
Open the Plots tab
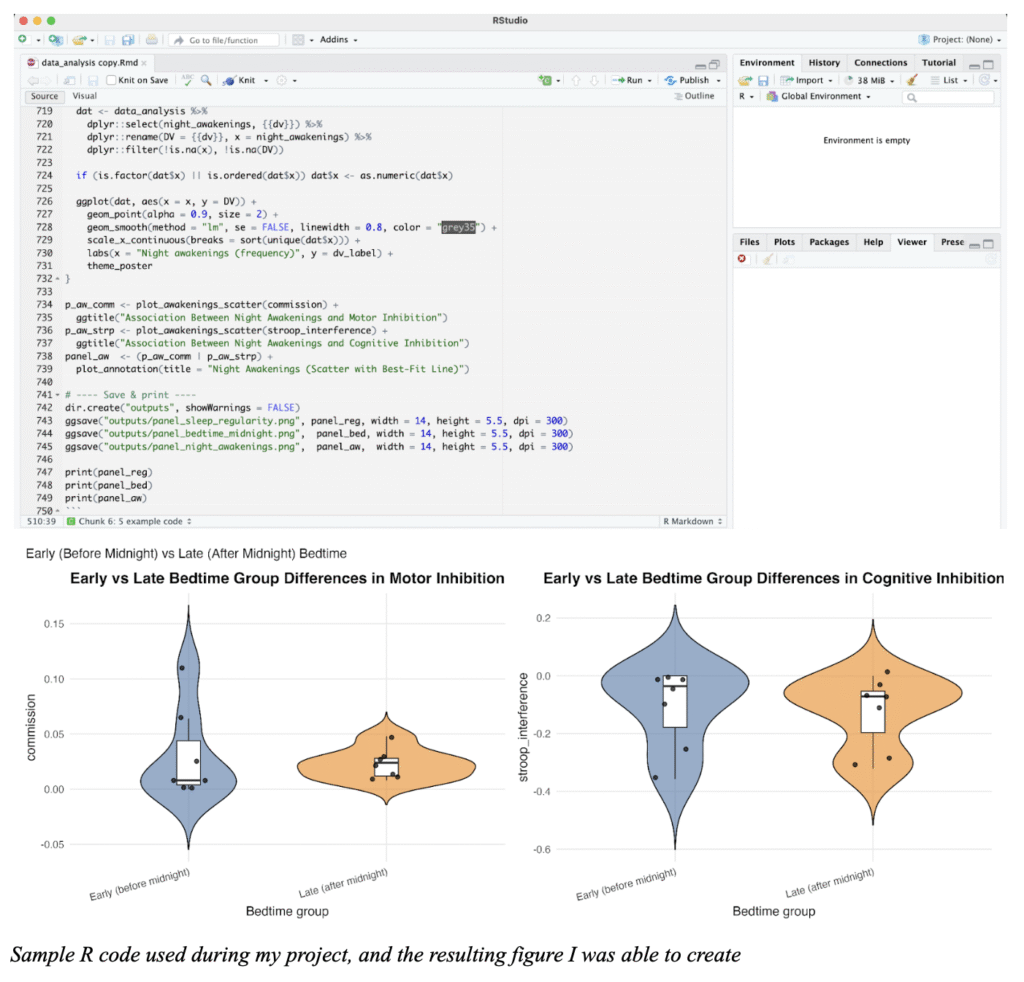(x=784, y=242)
